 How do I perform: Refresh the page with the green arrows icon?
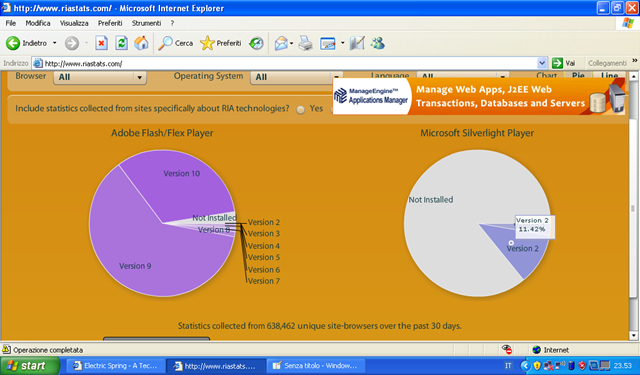point(121,43)
